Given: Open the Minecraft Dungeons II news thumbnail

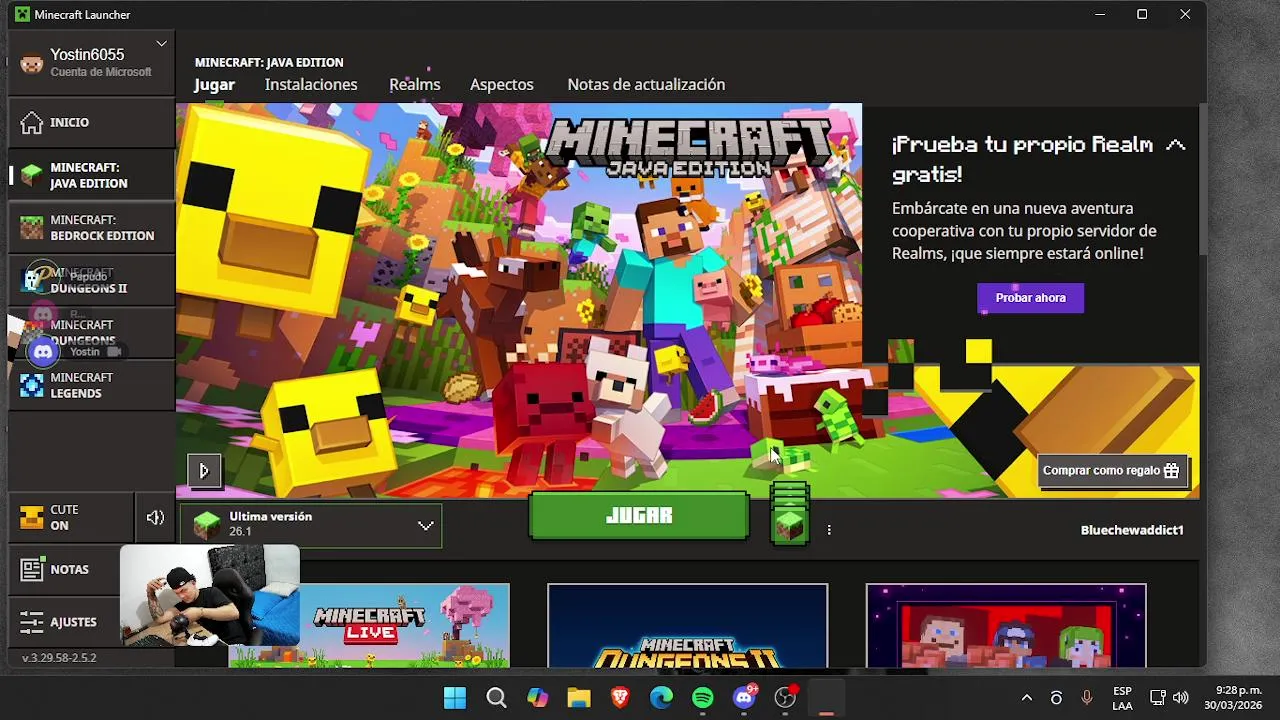Looking at the screenshot, I should (x=687, y=625).
